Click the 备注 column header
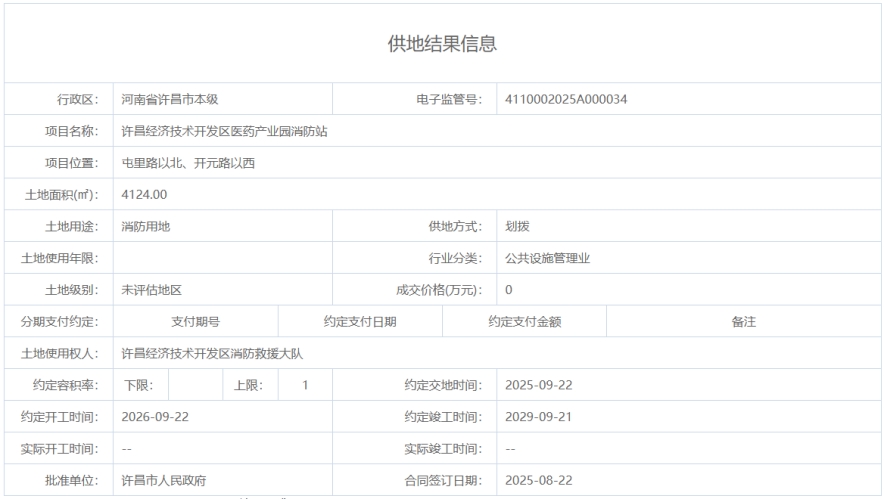Viewport: 884px width, 500px height. [x=742, y=322]
